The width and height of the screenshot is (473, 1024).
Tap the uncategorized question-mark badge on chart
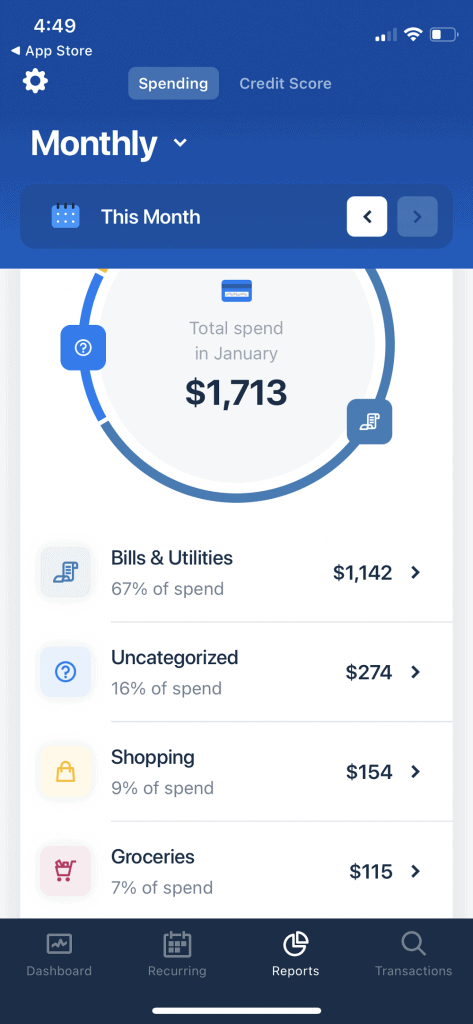tap(83, 347)
